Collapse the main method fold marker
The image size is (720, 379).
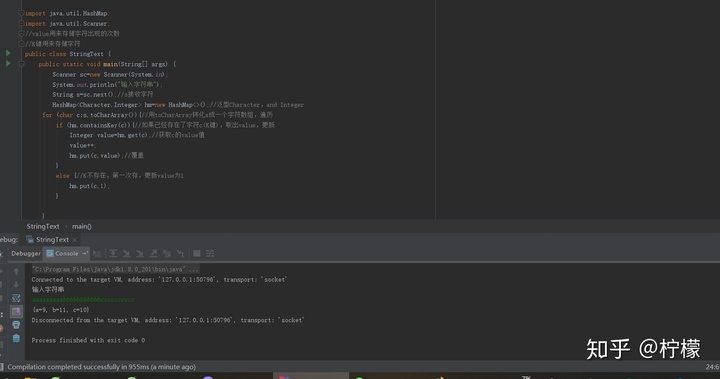(x=21, y=64)
